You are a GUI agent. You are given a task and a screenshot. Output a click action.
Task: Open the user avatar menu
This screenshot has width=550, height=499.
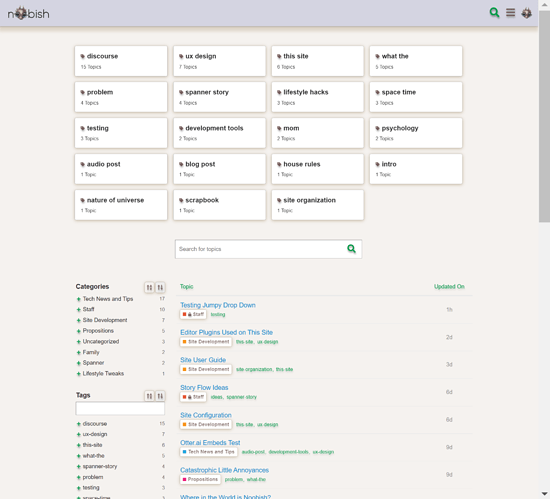click(x=526, y=13)
